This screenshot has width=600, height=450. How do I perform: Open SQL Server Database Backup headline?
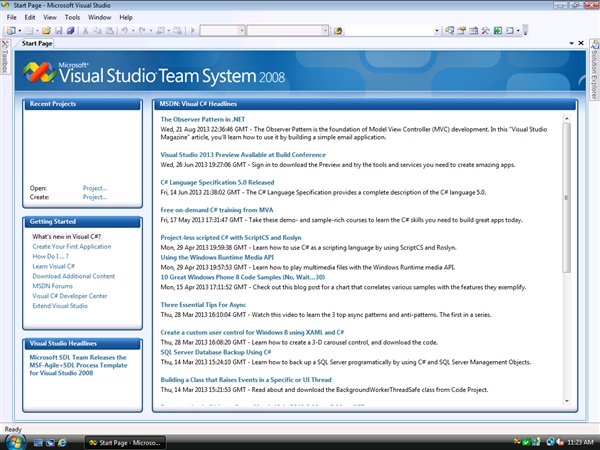click(x=216, y=352)
